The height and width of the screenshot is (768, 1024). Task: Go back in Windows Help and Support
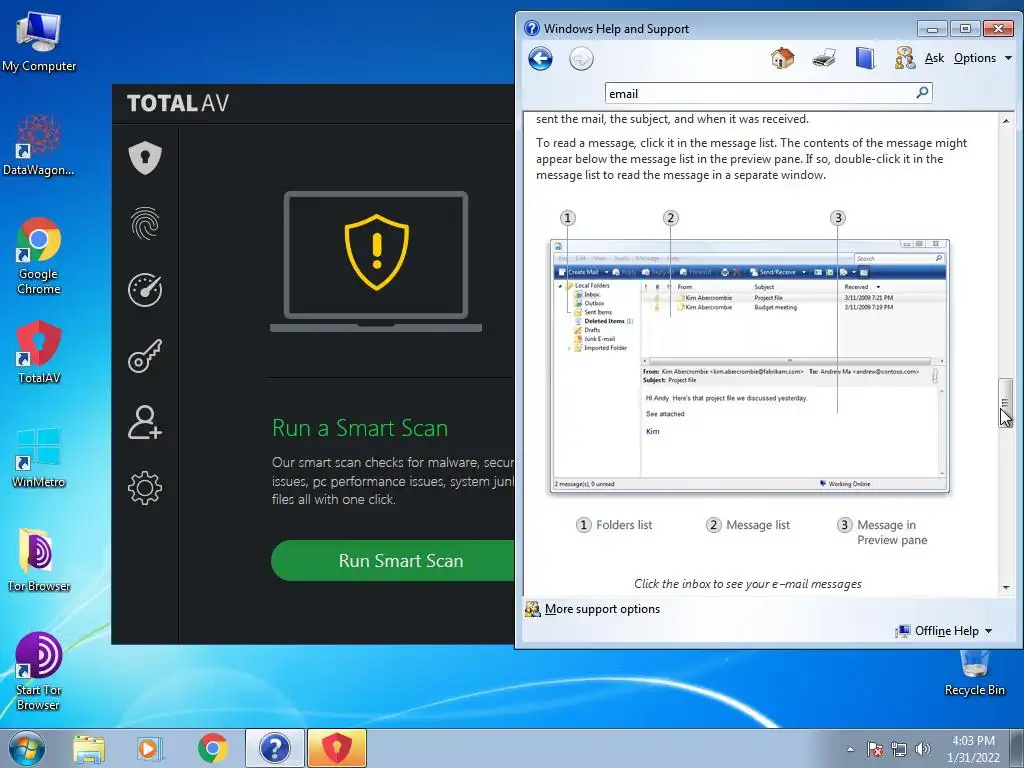(x=541, y=59)
